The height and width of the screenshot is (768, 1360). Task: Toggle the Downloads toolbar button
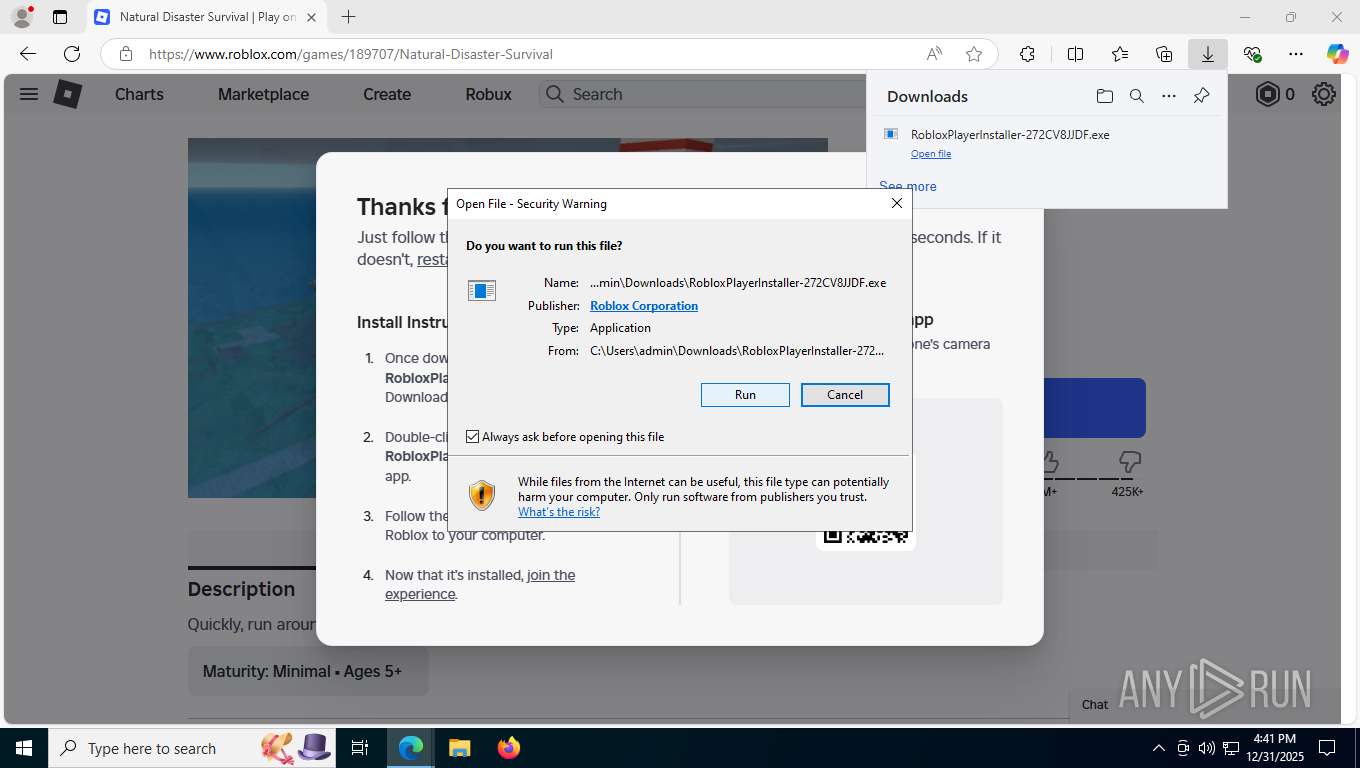[x=1208, y=54]
